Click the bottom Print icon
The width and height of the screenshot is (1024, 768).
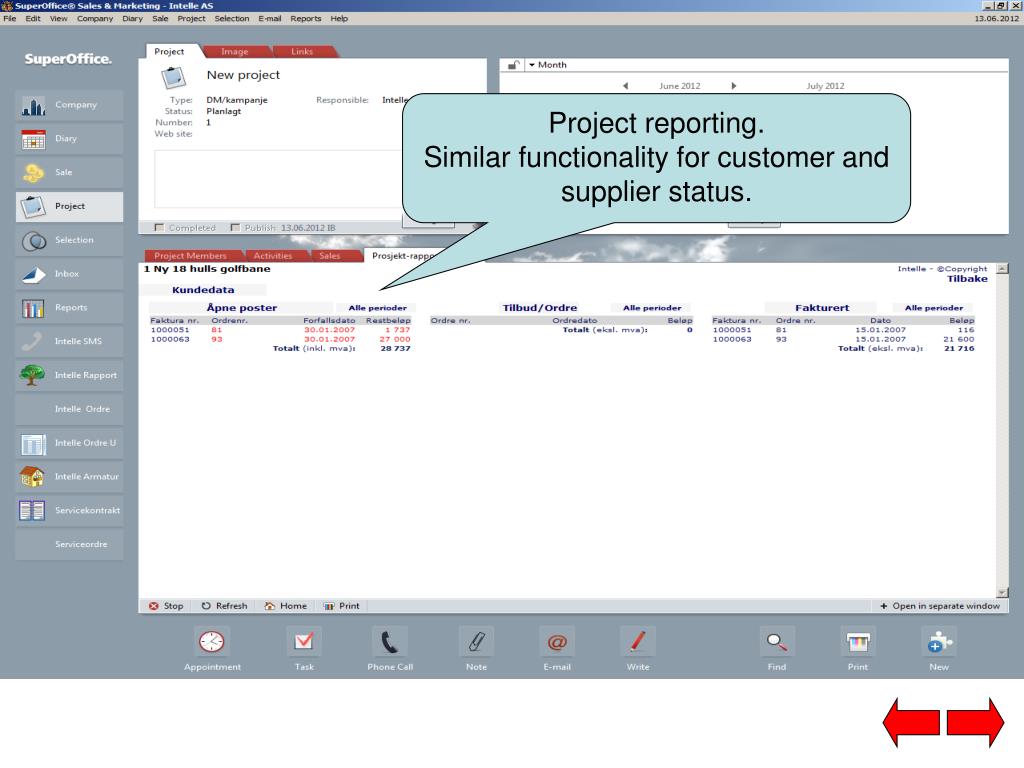click(857, 643)
